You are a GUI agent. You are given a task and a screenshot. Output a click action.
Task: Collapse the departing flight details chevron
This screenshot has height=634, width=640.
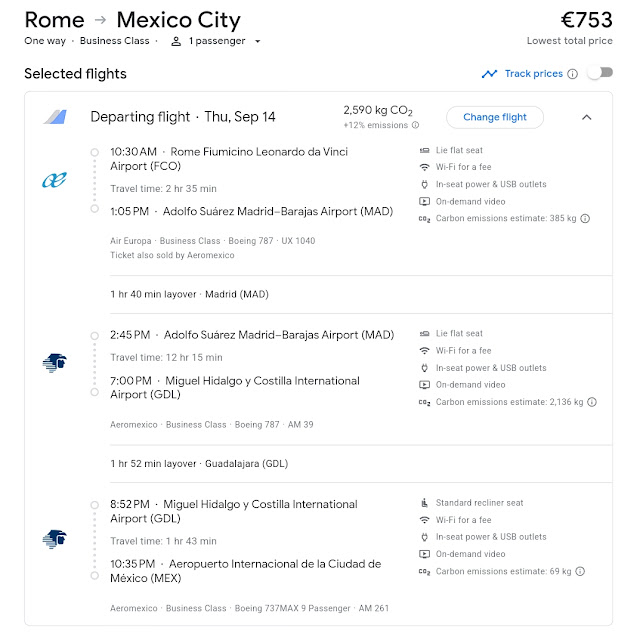point(586,117)
